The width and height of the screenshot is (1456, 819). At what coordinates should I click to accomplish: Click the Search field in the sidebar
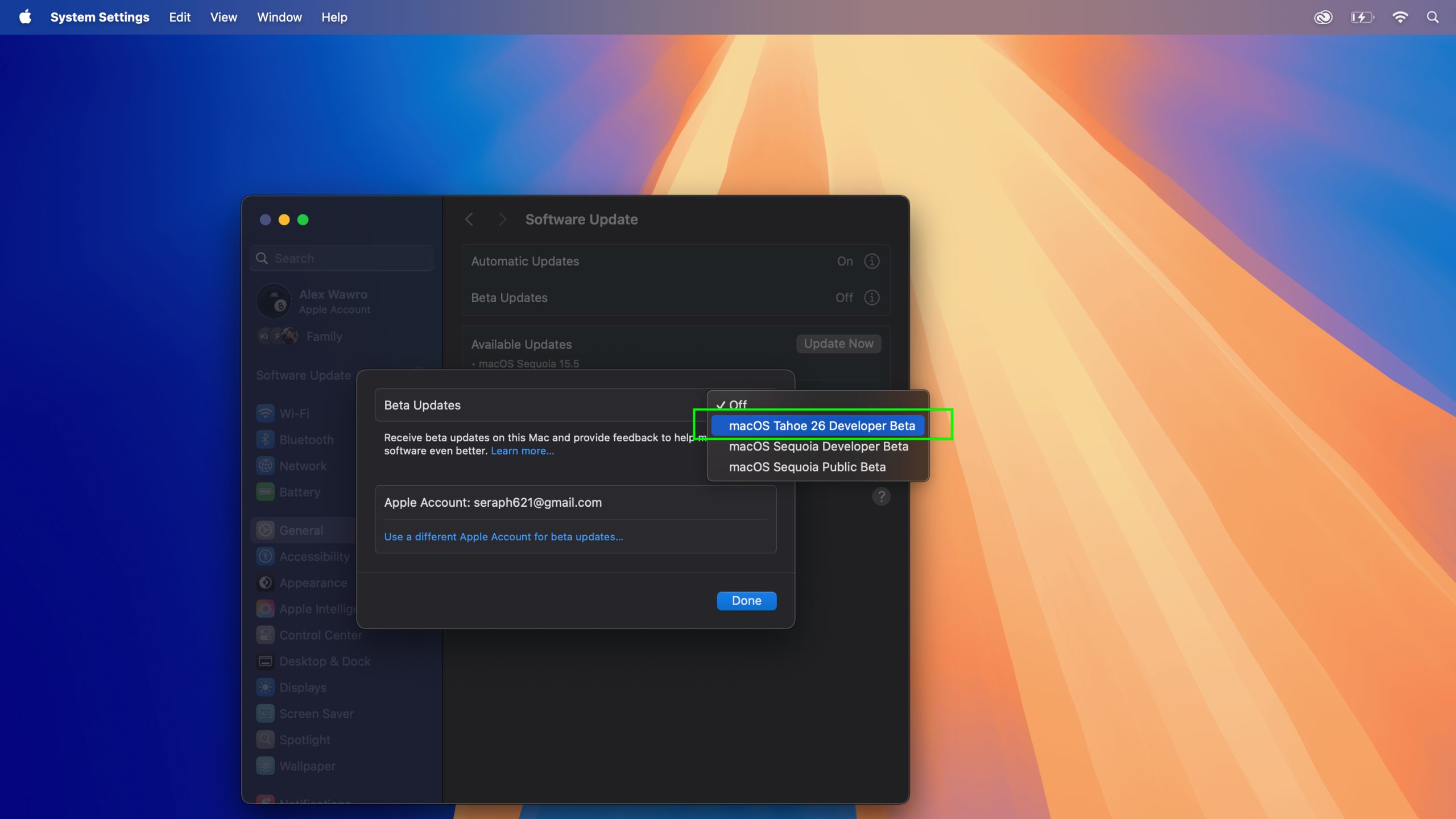tap(341, 258)
